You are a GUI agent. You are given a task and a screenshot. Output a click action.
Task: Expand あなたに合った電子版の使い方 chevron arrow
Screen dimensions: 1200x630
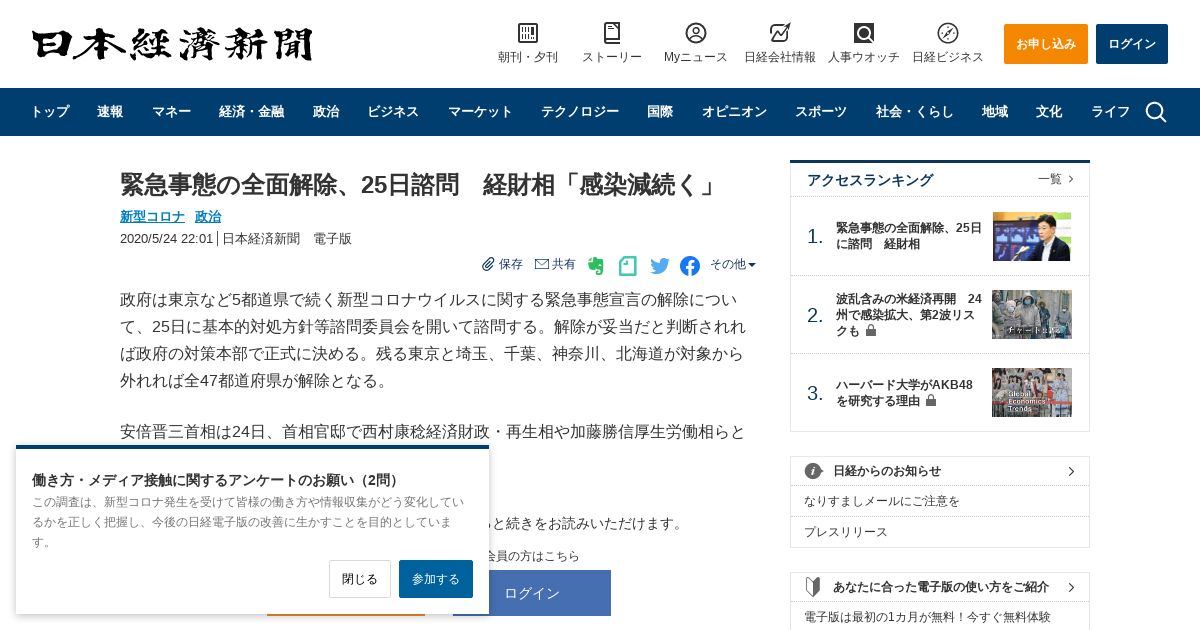(1071, 587)
